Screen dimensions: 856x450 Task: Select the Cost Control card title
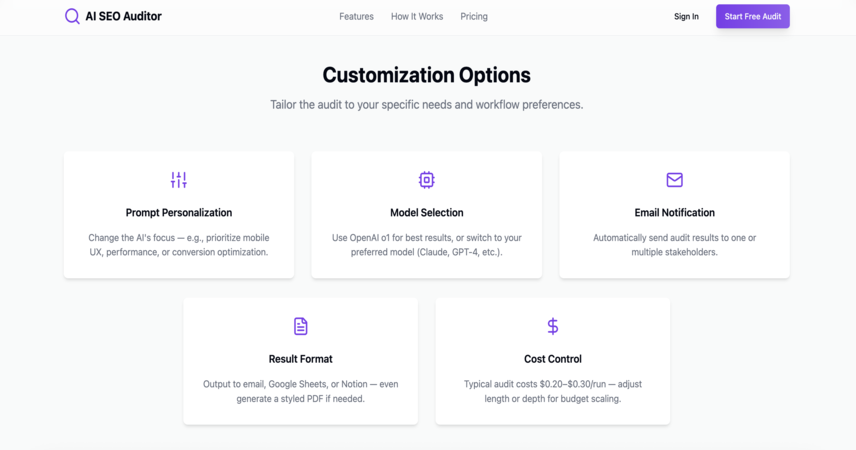552,359
